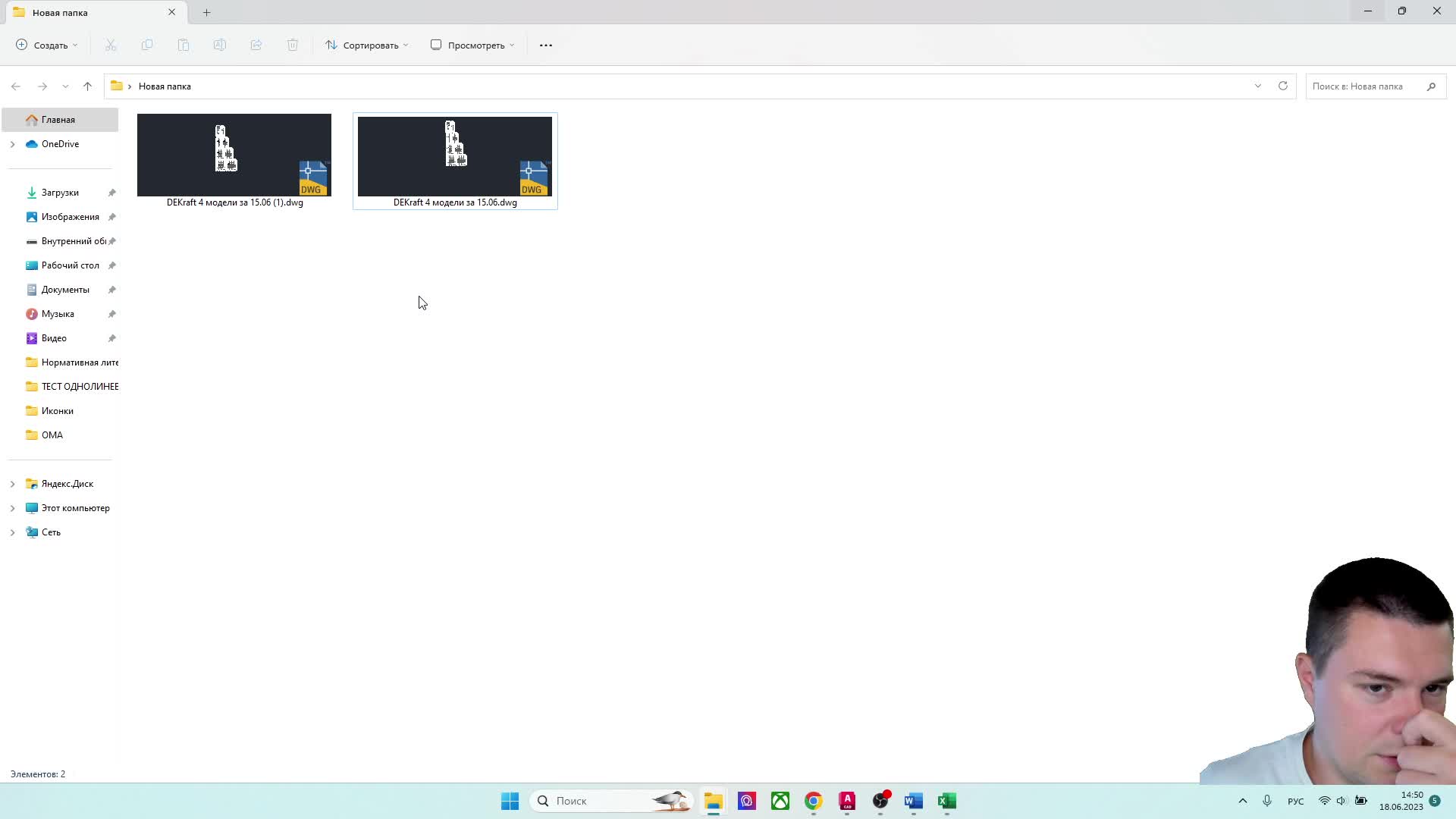Open Xbox app from taskbar
The width and height of the screenshot is (1456, 819).
pyautogui.click(x=780, y=801)
